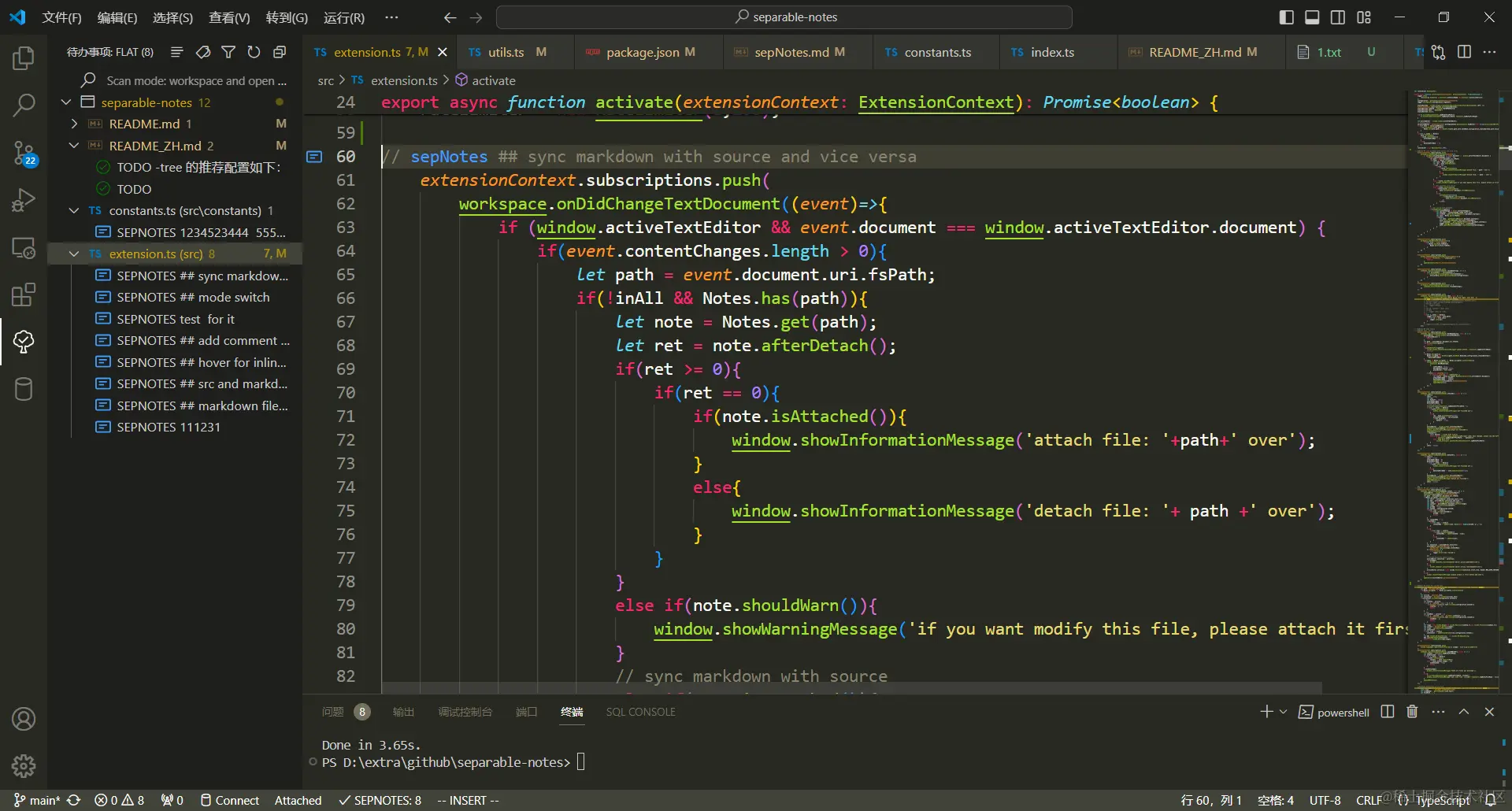Switch to the utils.ts tab
Viewport: 1512px width, 811px height.
click(516, 52)
